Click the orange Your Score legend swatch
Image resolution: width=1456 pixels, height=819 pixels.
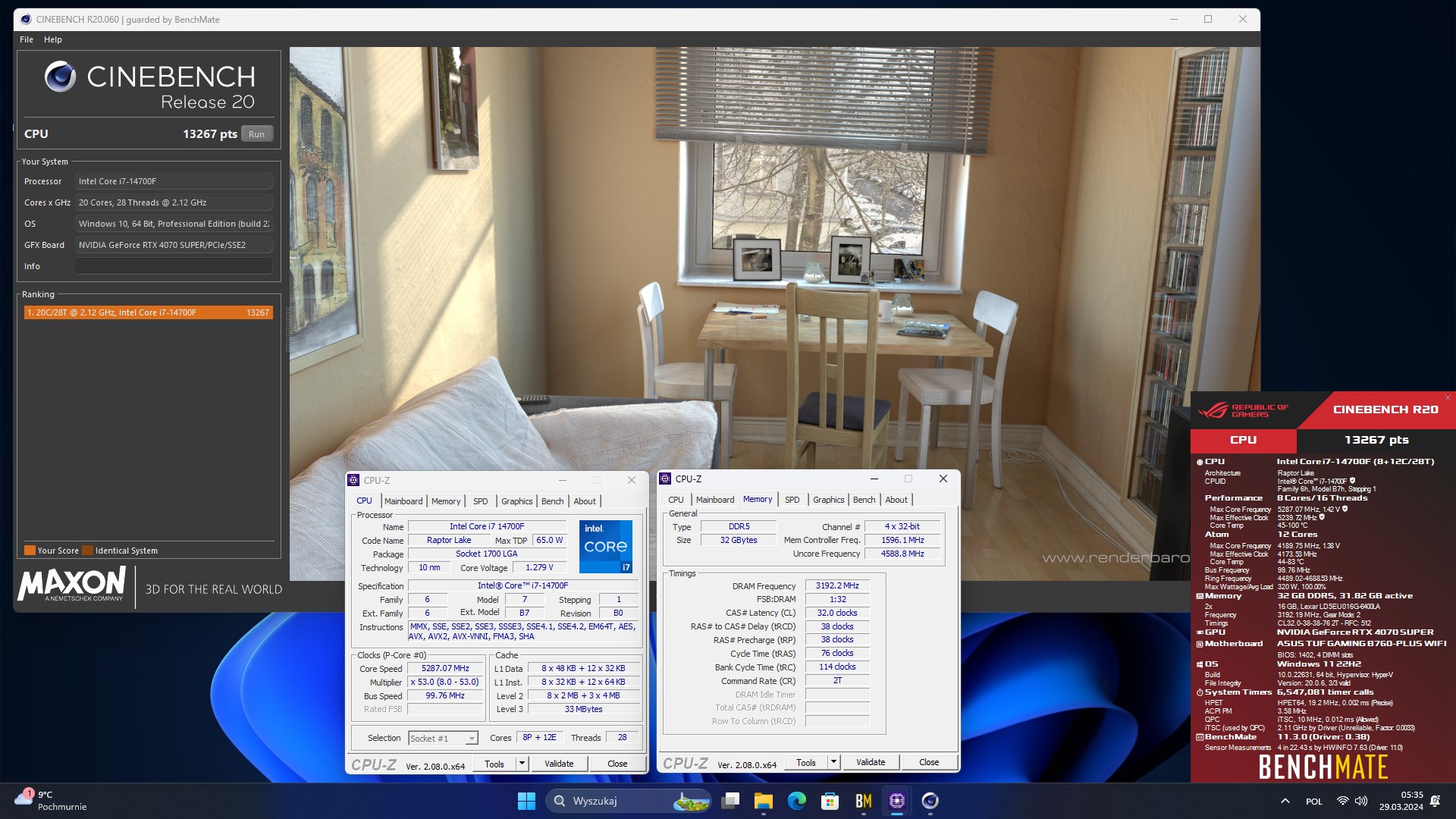[30, 551]
